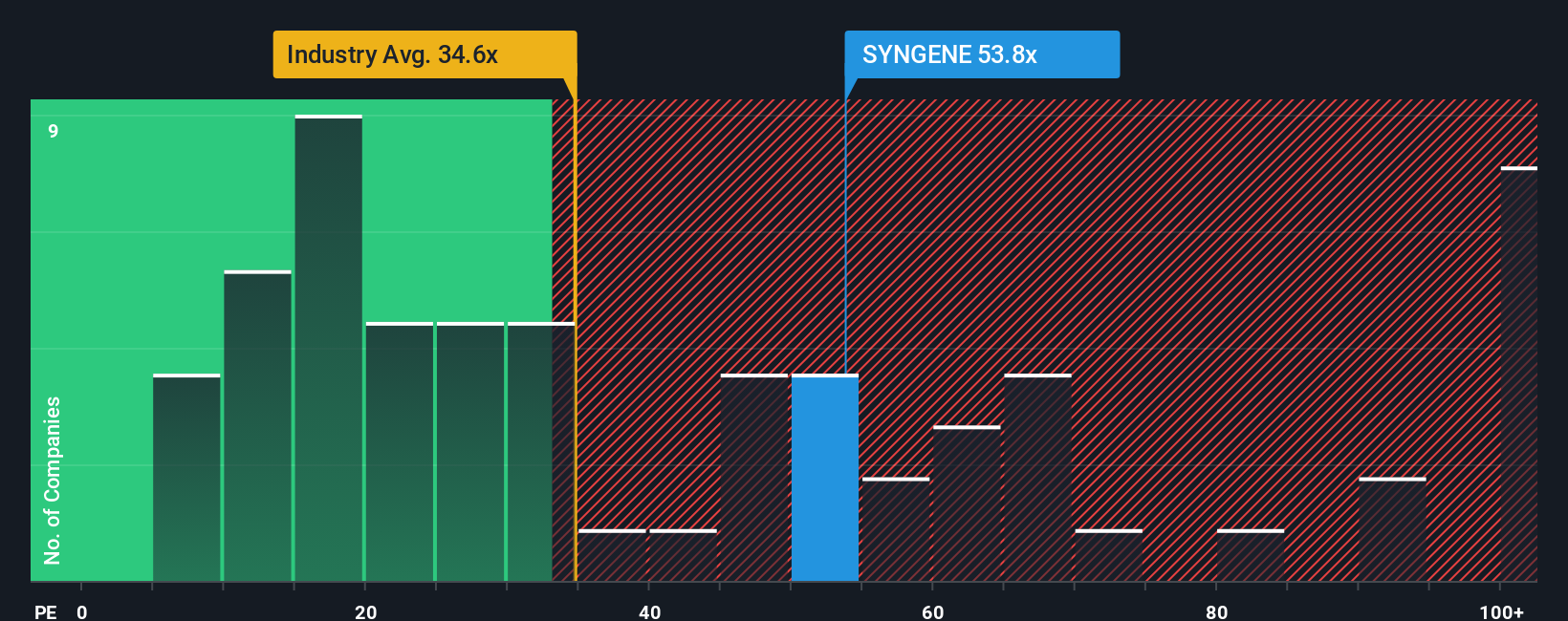The width and height of the screenshot is (1568, 621).
Task: Click the histogram bar for PE 65-70
Action: pyautogui.click(x=1038, y=478)
